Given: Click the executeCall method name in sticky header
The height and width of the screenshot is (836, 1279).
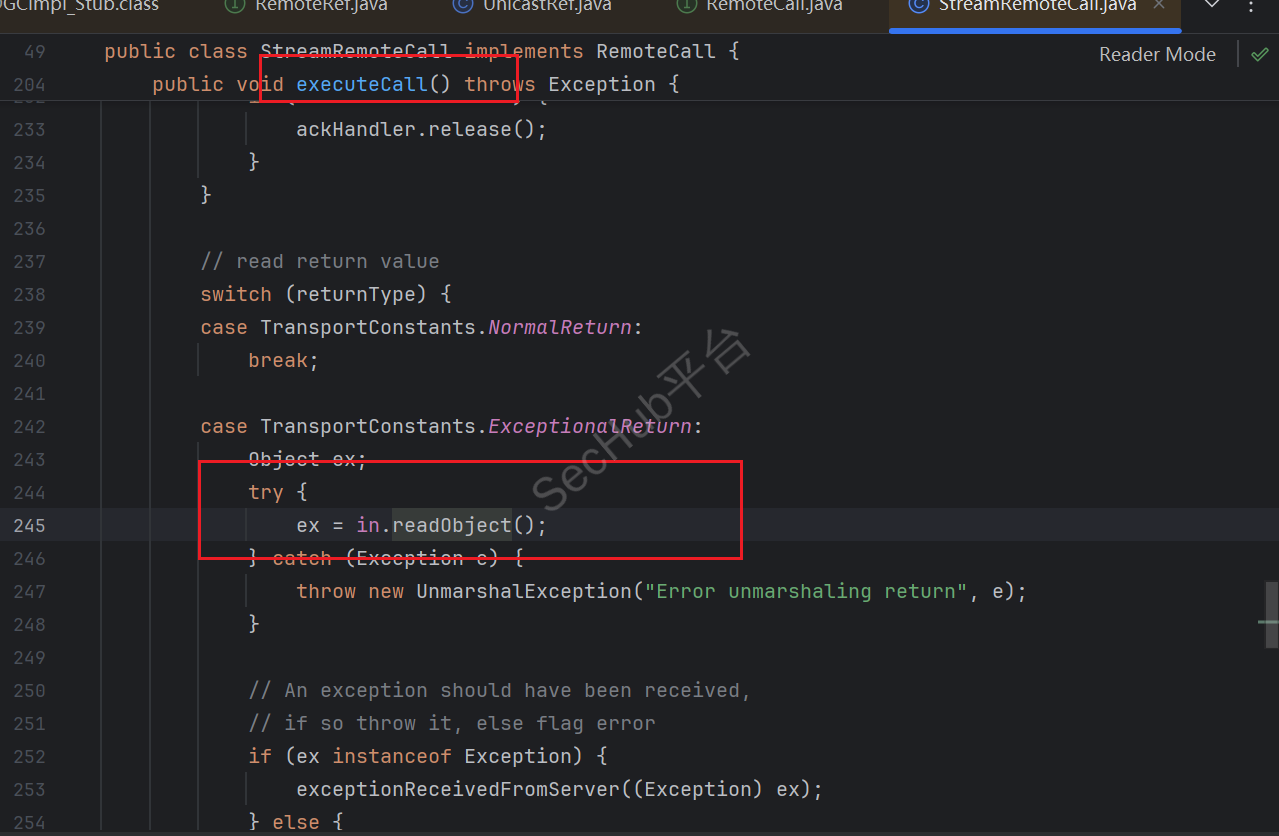Looking at the screenshot, I should [x=361, y=84].
